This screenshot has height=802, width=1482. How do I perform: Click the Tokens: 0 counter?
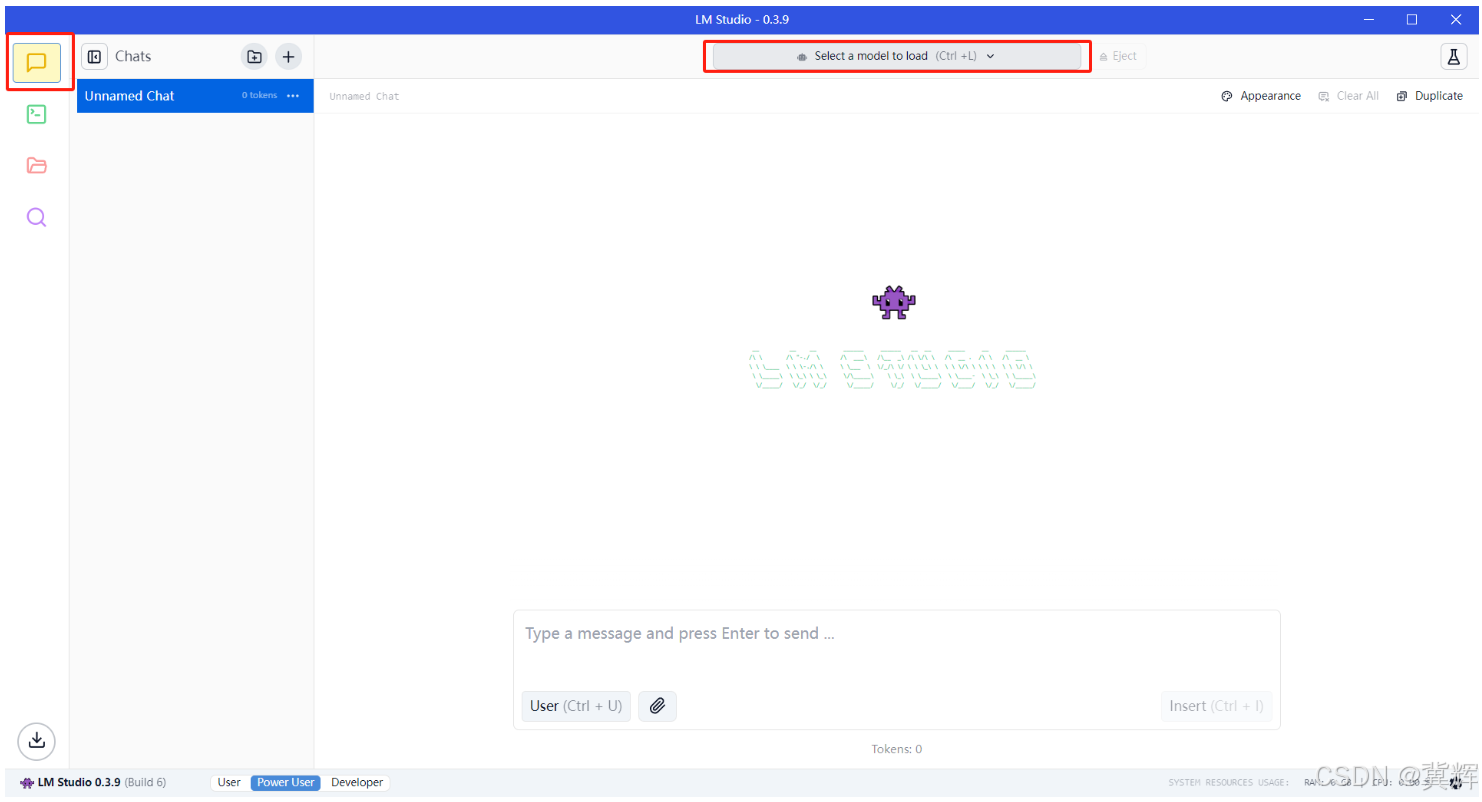click(x=897, y=749)
